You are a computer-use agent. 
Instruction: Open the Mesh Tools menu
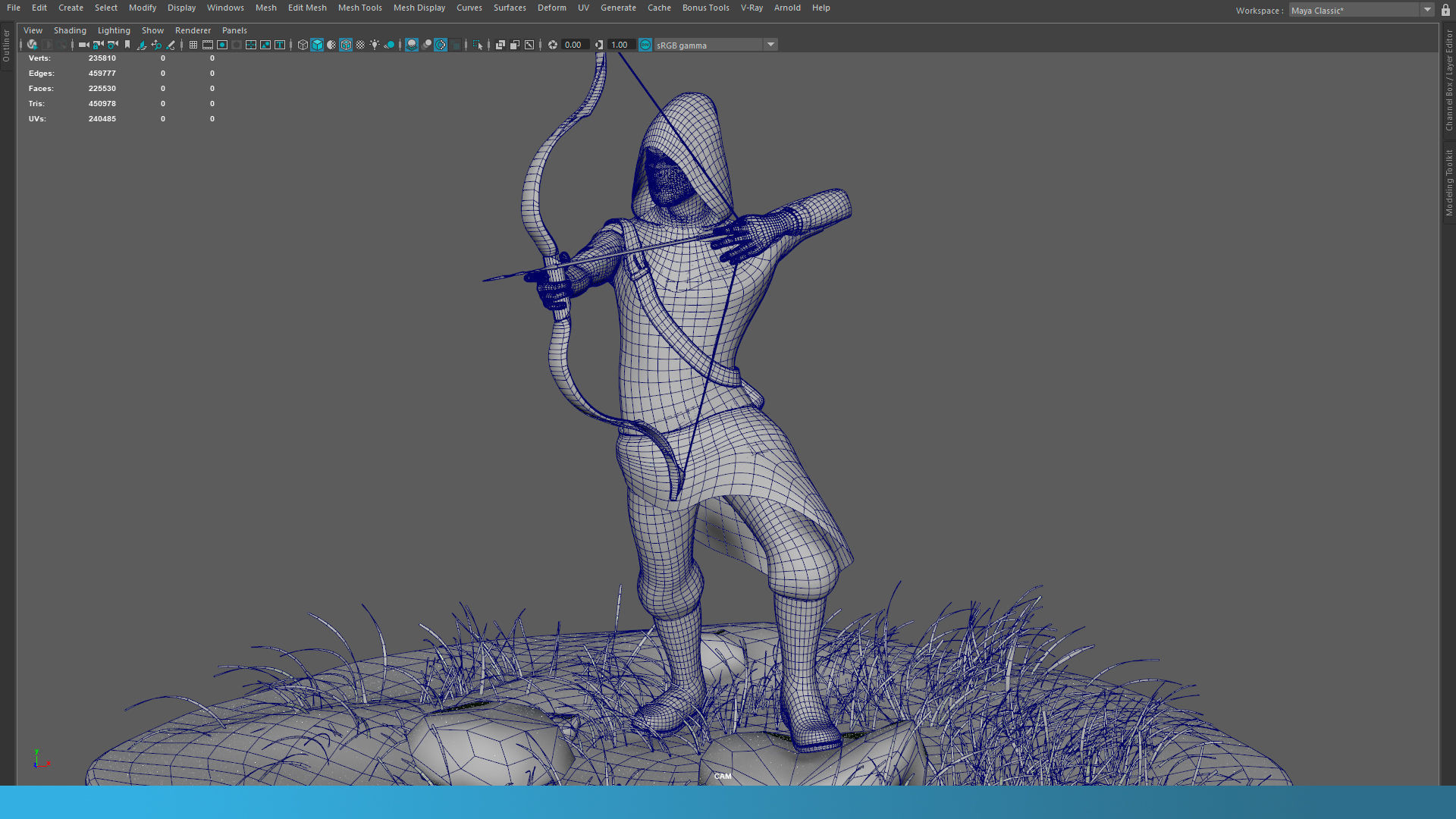[x=359, y=8]
